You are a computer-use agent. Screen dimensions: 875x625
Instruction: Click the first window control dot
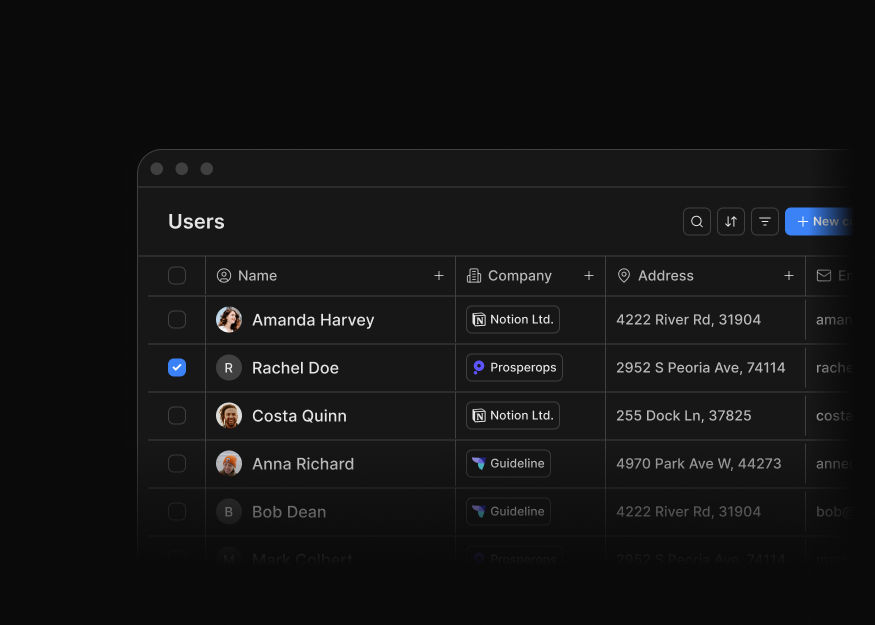[x=157, y=169]
